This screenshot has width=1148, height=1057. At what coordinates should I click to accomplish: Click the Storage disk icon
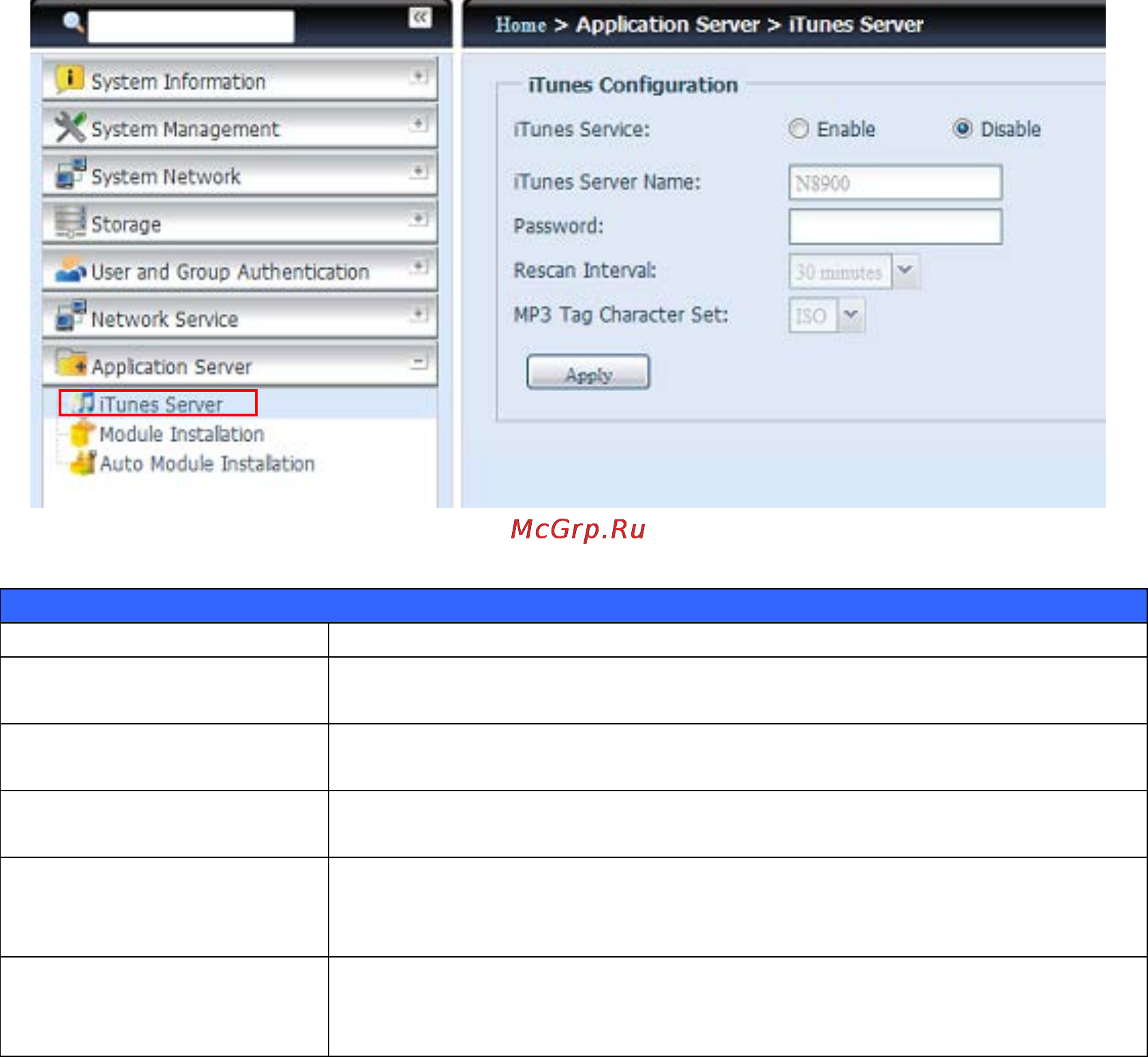pos(70,221)
